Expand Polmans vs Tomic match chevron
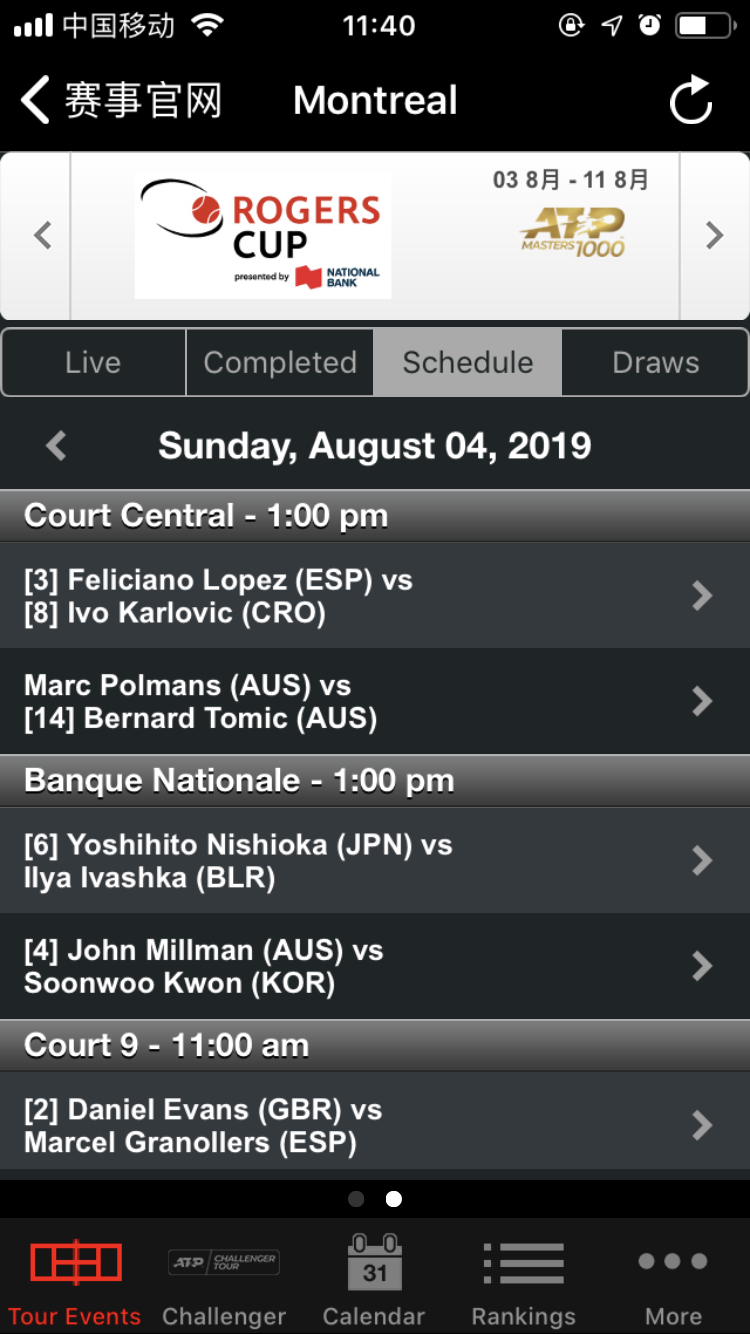 pos(702,701)
